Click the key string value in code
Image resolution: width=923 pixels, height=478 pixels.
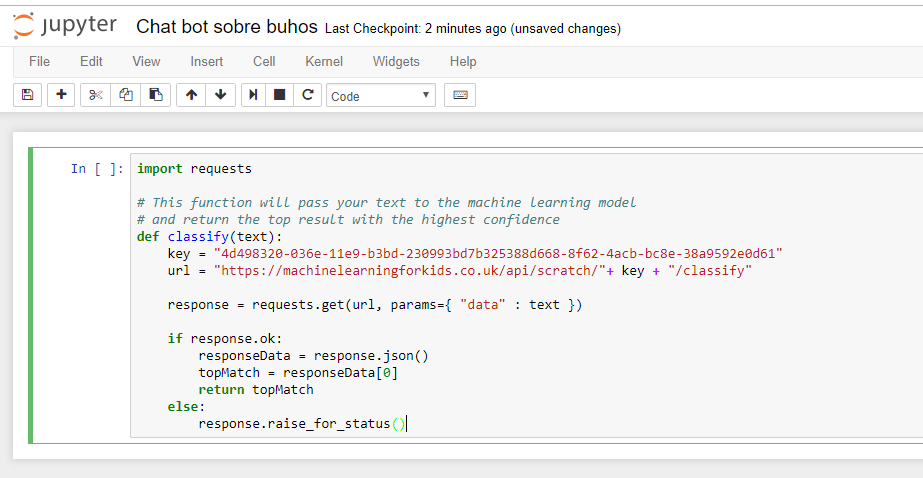coord(498,254)
